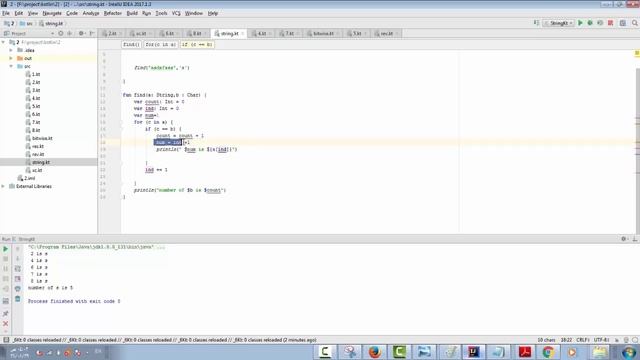640x360 pixels.
Task: Collapse the src folder
Action: click(11, 66)
